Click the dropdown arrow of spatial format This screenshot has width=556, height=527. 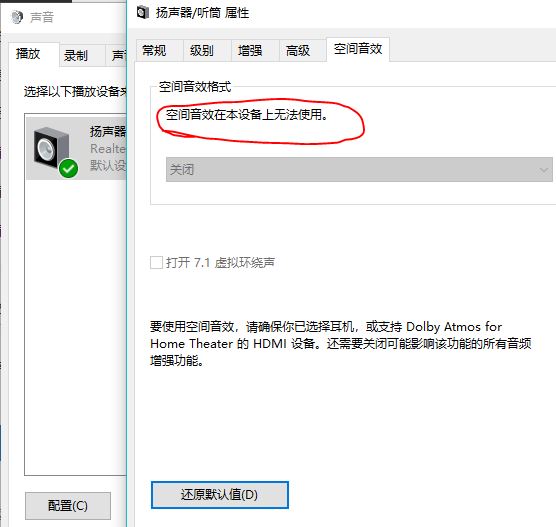pyautogui.click(x=544, y=170)
